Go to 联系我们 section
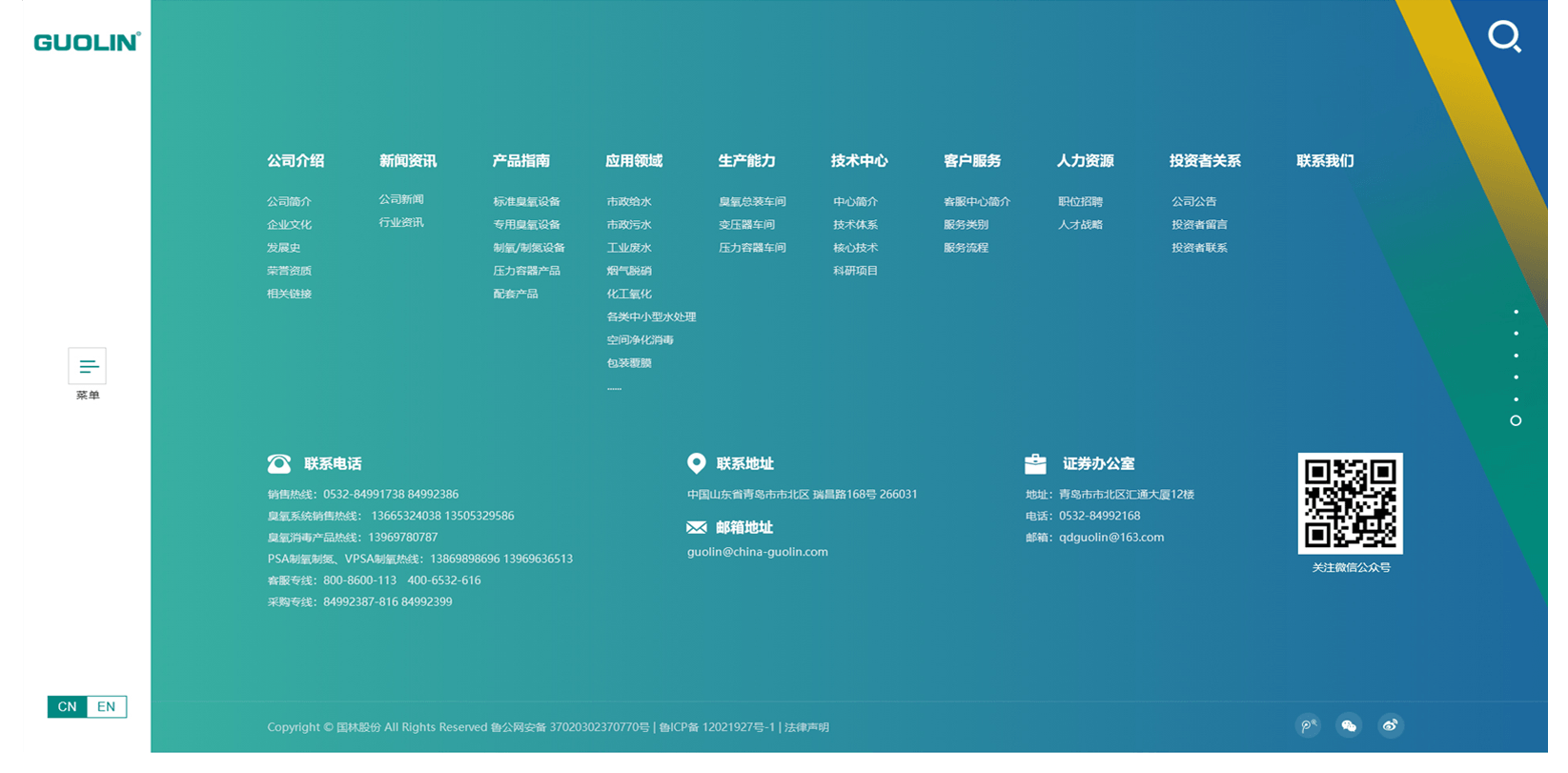Image resolution: width=1568 pixels, height=773 pixels. coord(1325,161)
